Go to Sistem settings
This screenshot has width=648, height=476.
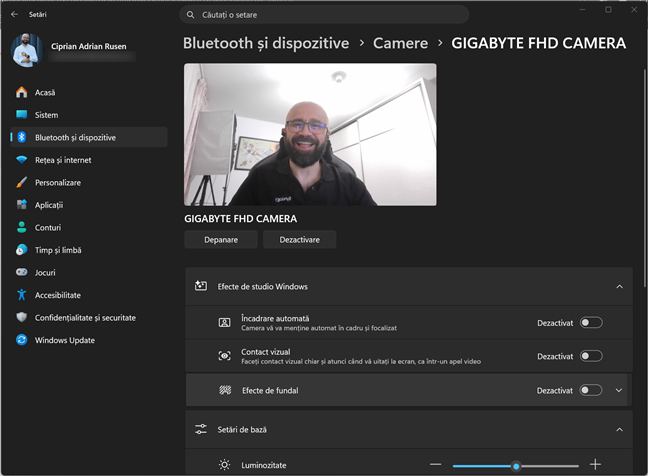pos(89,114)
